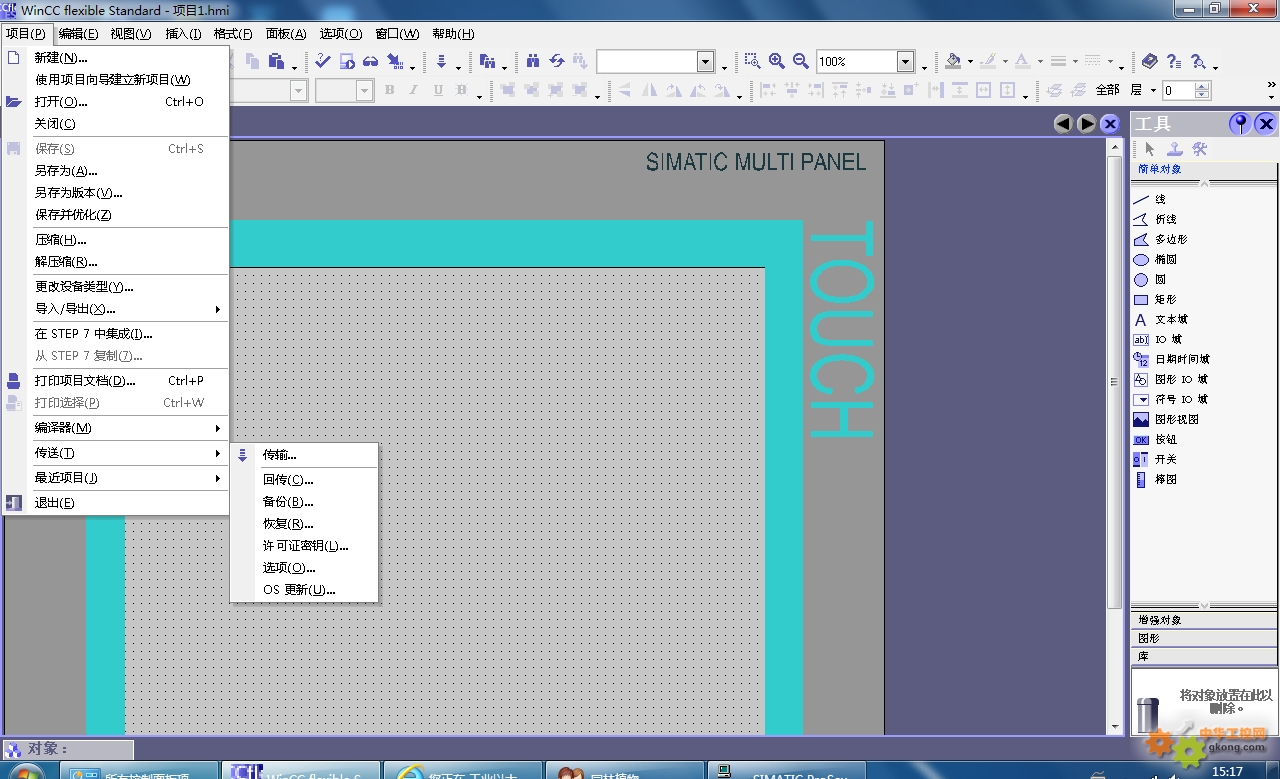Toggle Underline formatting button
The width and height of the screenshot is (1280, 779).
coord(438,90)
